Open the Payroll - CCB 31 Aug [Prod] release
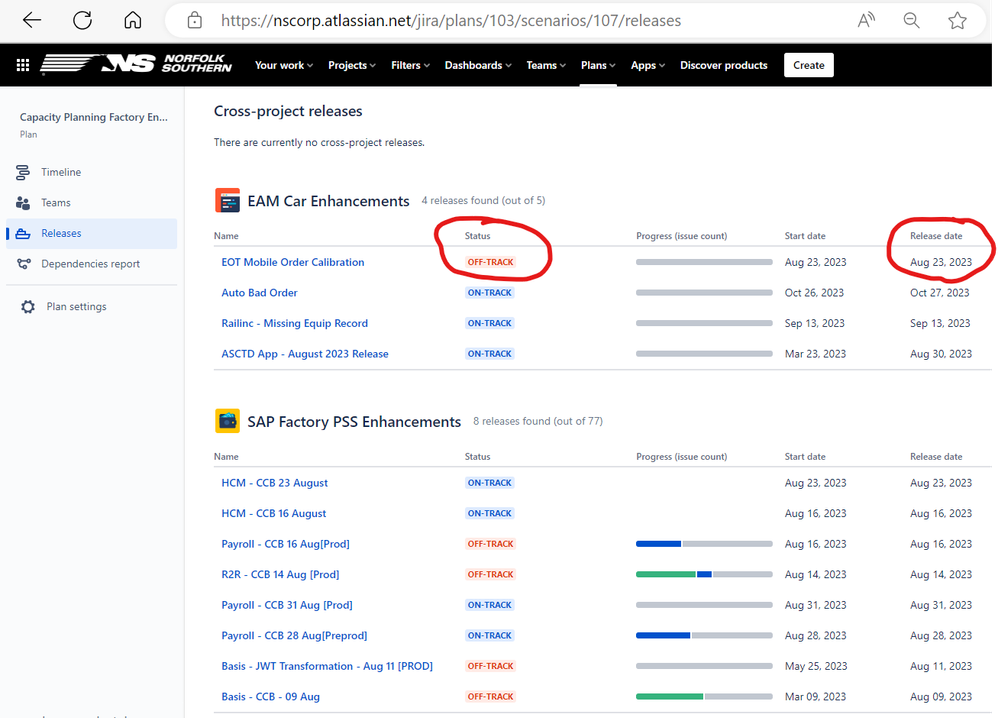 [x=287, y=605]
